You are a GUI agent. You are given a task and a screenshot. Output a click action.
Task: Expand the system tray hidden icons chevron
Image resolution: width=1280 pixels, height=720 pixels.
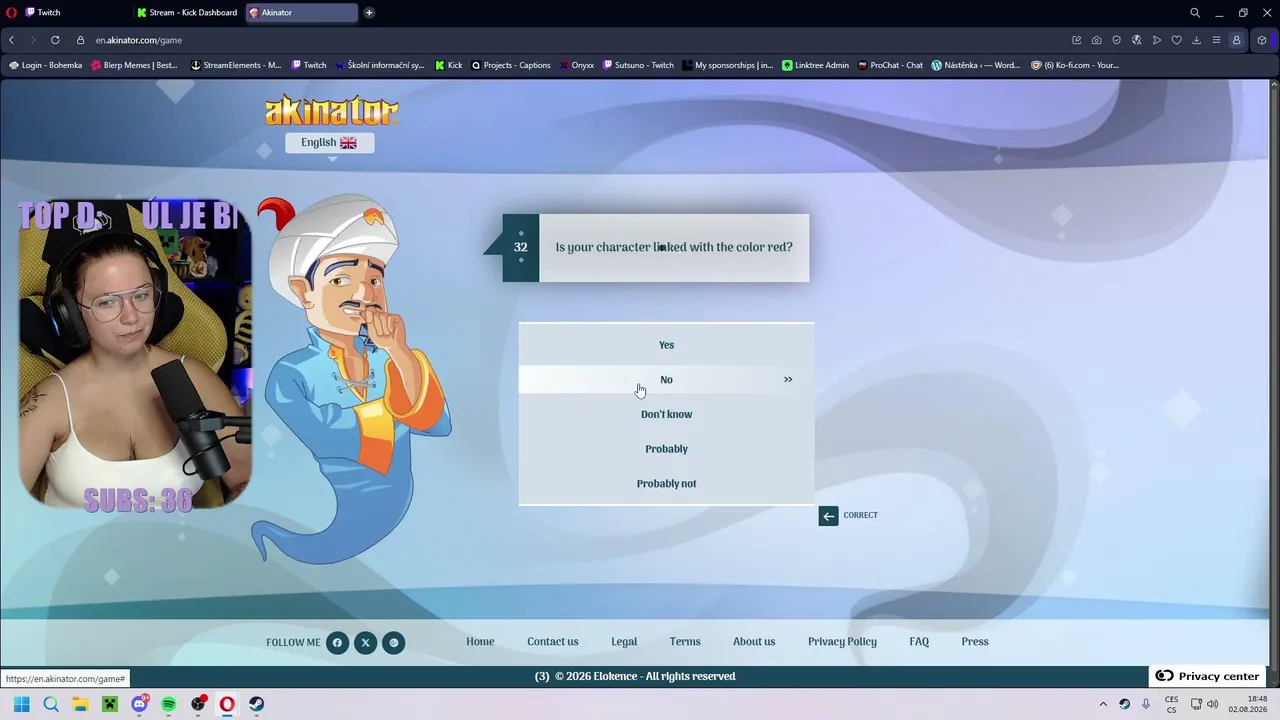[1103, 704]
